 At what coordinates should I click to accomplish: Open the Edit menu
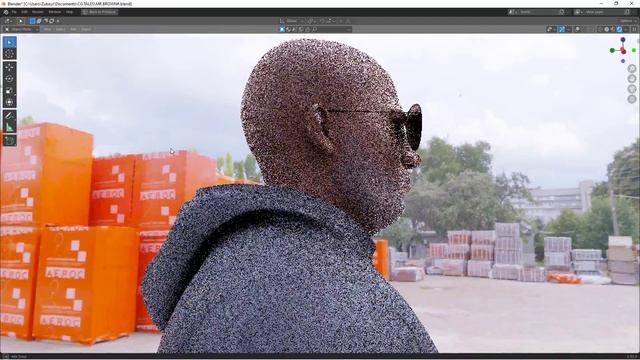coord(24,12)
